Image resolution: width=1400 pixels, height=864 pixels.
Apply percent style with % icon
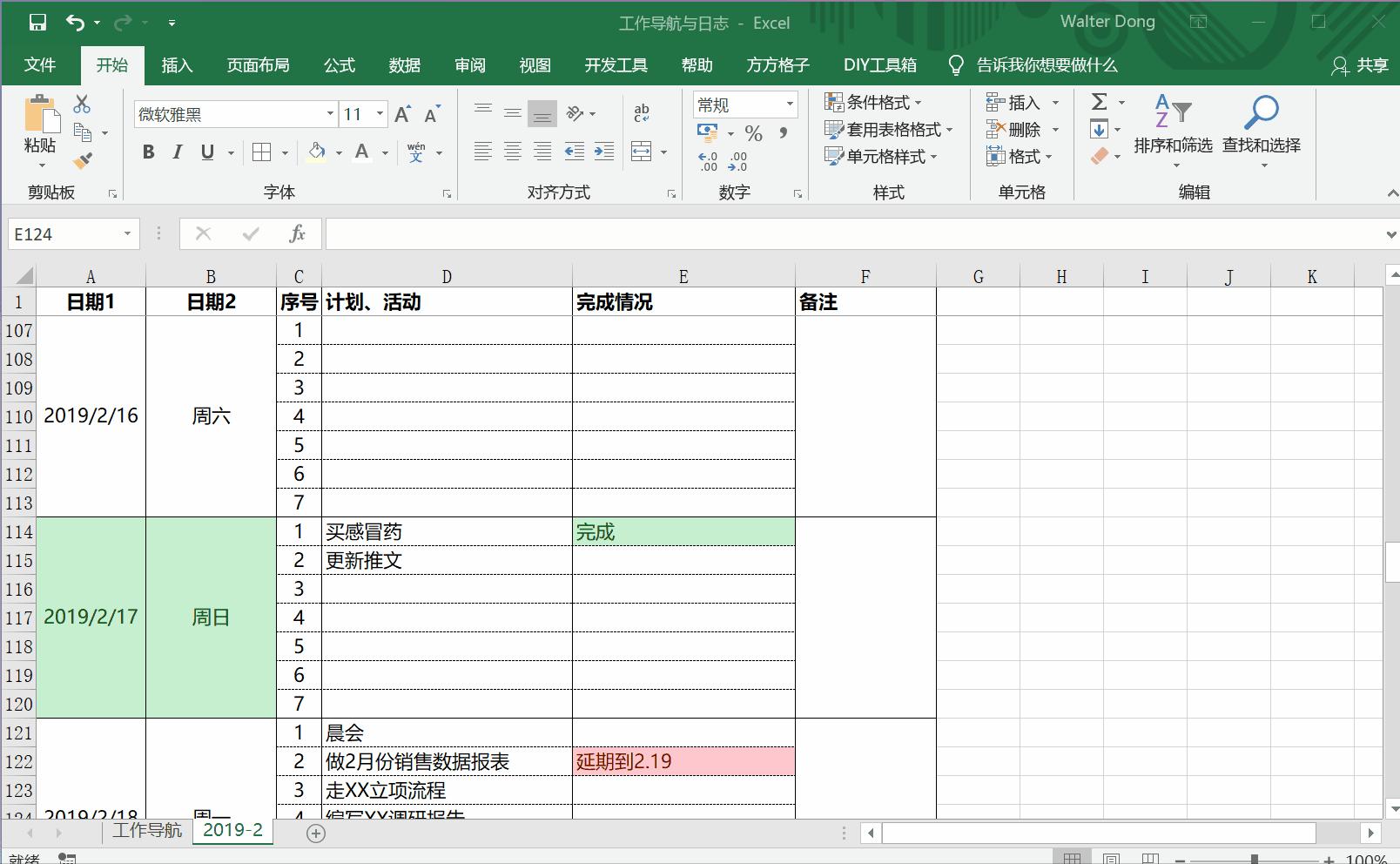point(754,133)
